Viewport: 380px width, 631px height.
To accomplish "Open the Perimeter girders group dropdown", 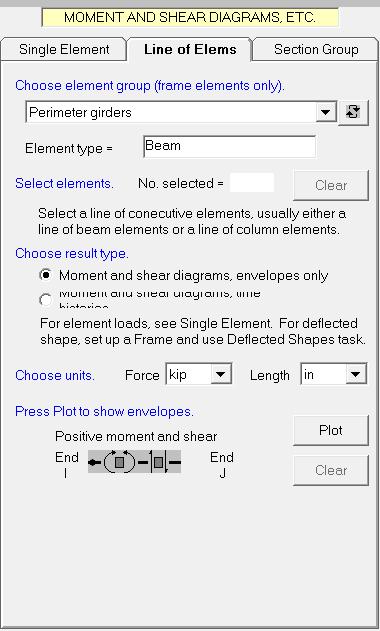I will [x=326, y=113].
